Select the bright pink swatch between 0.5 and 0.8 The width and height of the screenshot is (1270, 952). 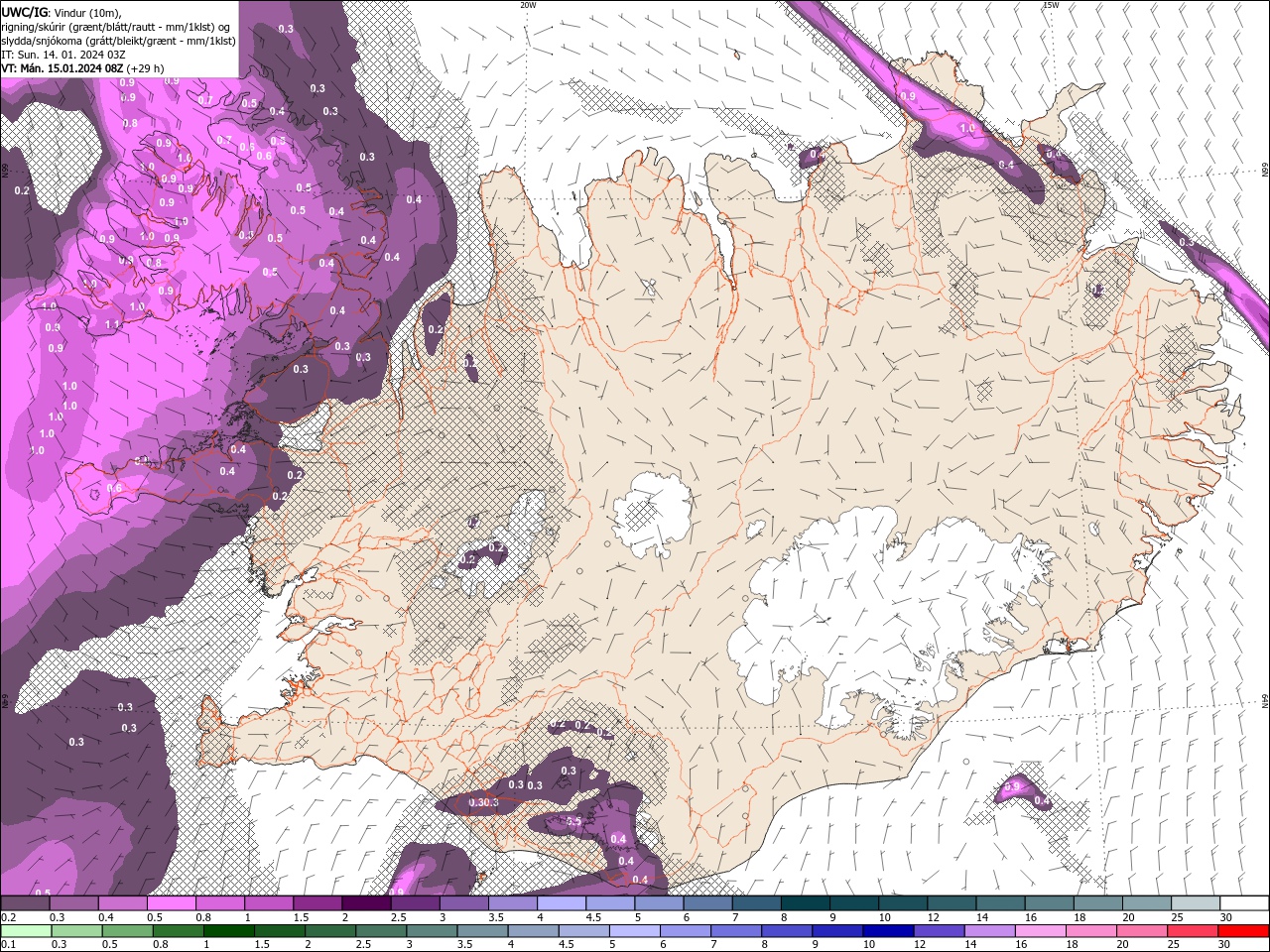(171, 903)
